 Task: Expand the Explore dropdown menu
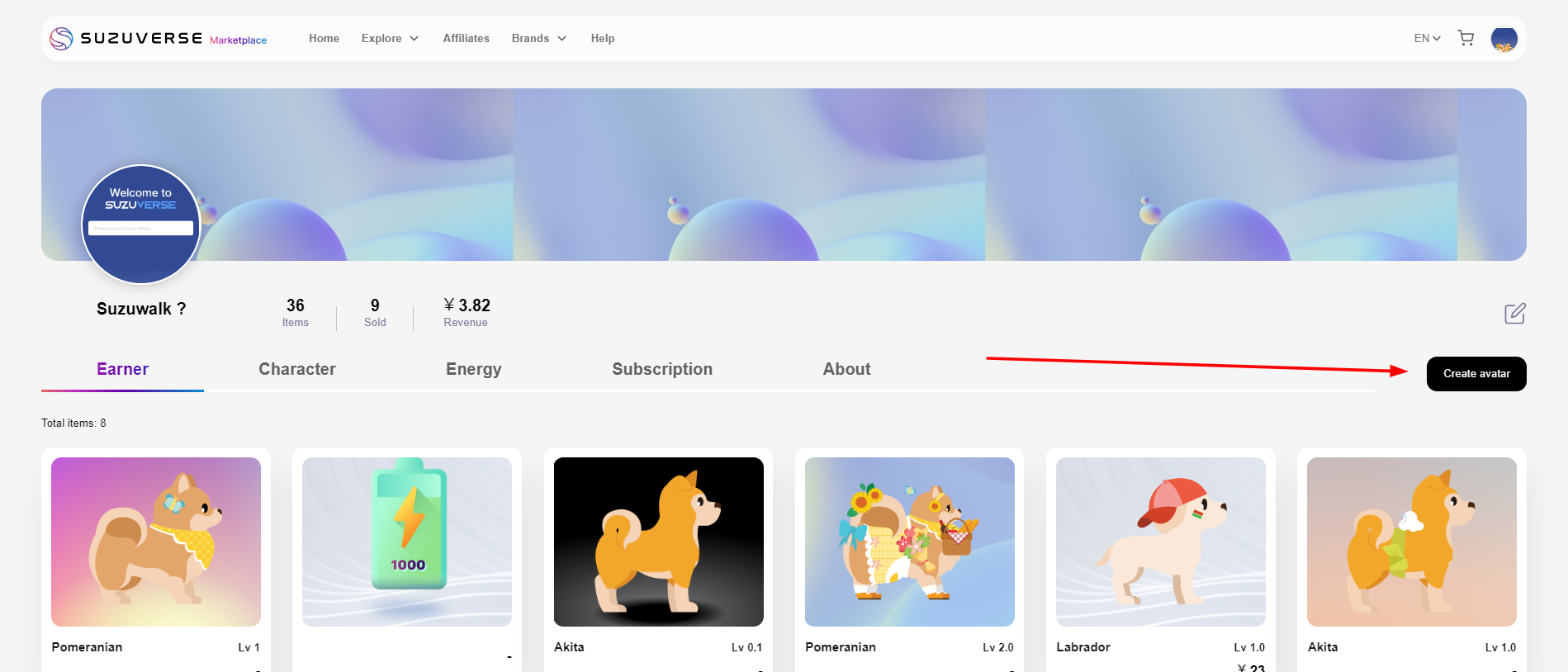(x=390, y=39)
